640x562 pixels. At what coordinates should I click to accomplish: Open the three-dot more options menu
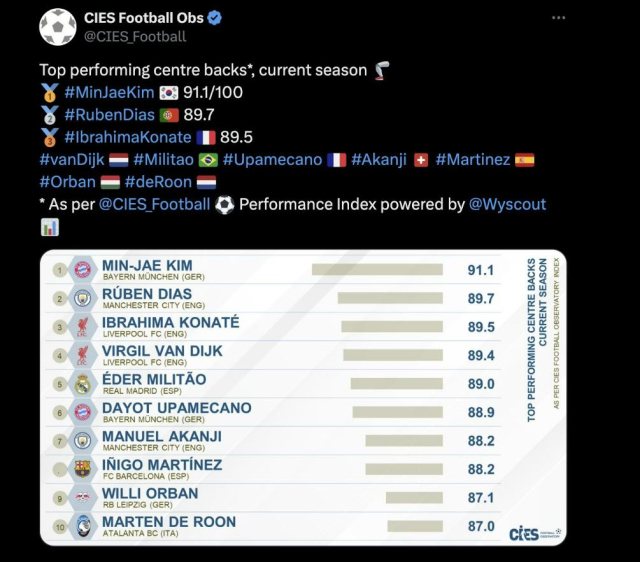coord(558,18)
